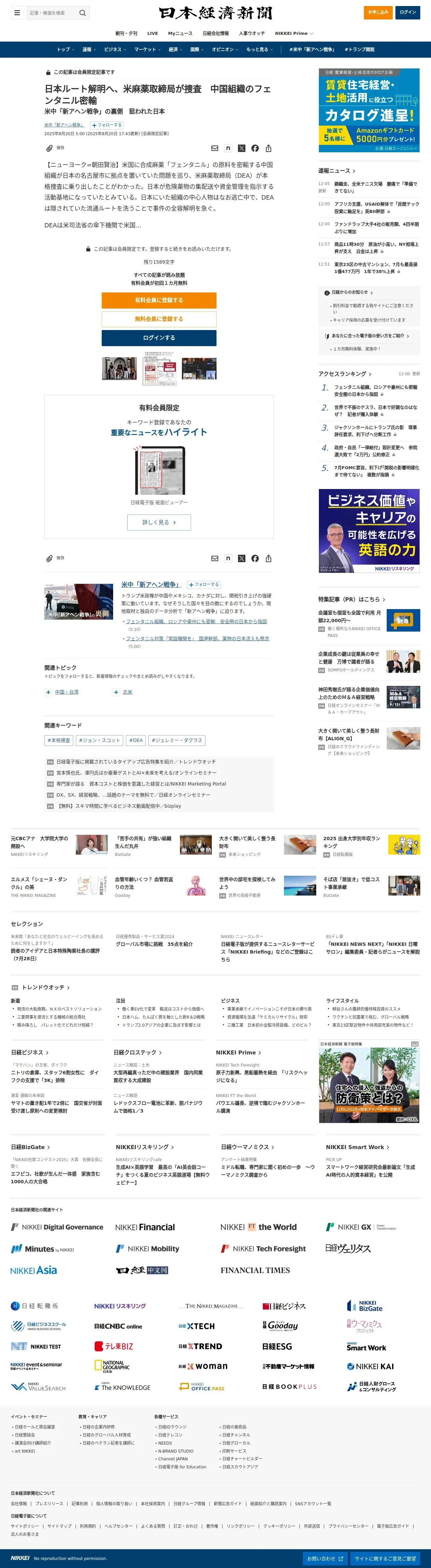The image size is (431, 1568).
Task: Click the navy ログイン button in header
Action: [408, 12]
